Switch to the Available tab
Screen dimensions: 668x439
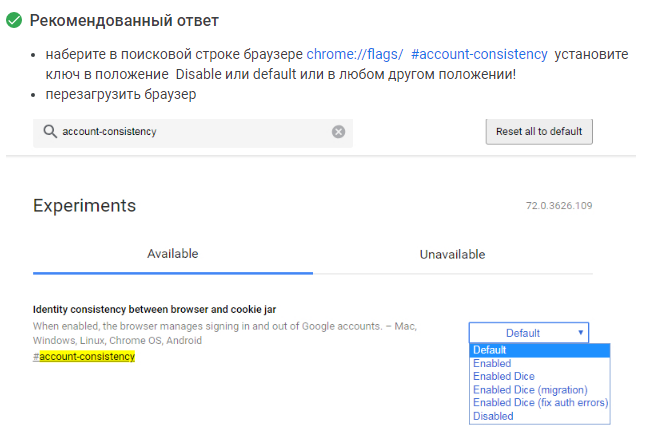(173, 254)
